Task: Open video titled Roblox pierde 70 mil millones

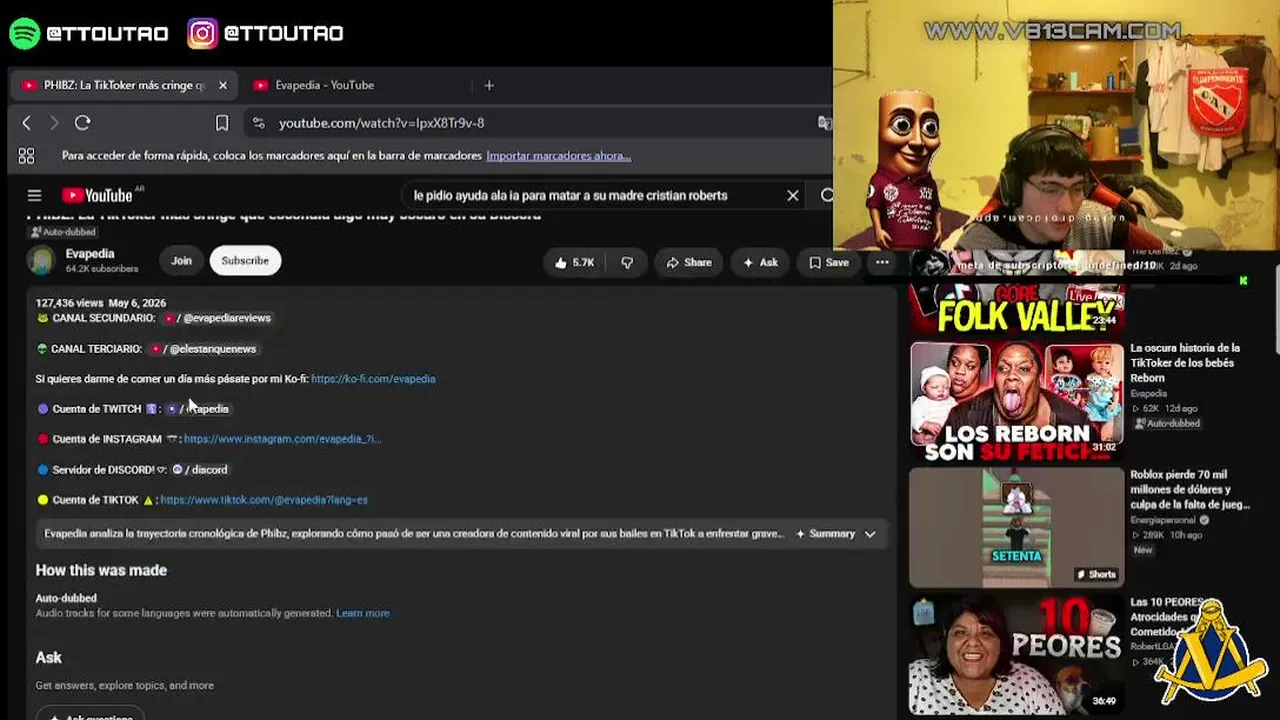Action: 1190,490
